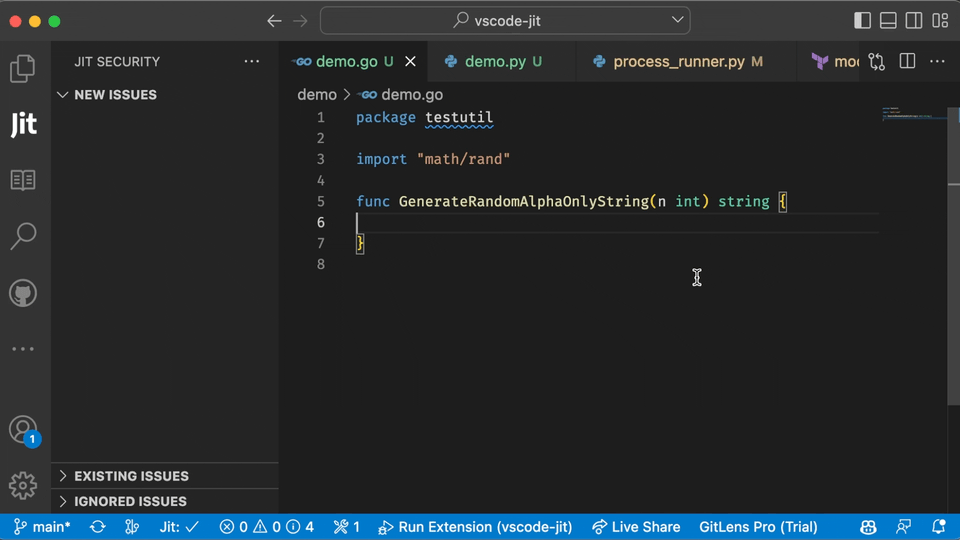Open the Manage gear settings icon

(x=23, y=486)
